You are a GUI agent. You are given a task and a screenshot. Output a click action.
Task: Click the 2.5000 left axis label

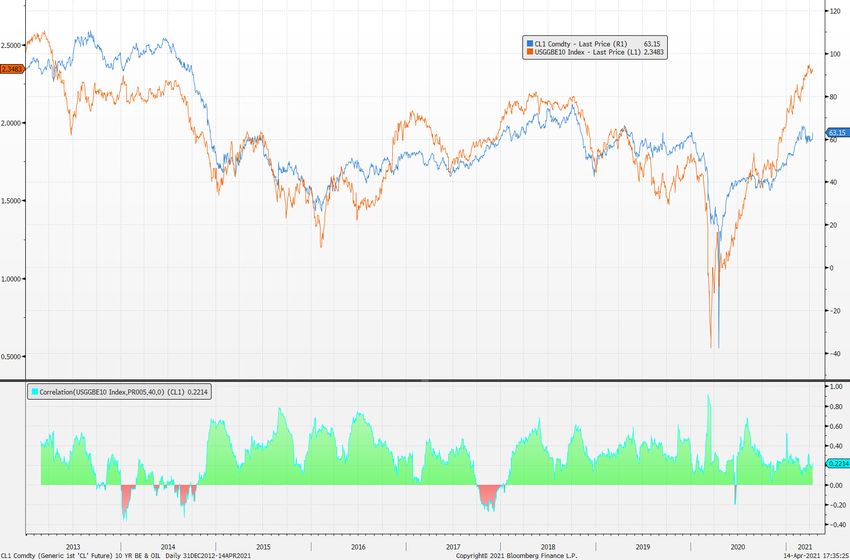[x=12, y=45]
